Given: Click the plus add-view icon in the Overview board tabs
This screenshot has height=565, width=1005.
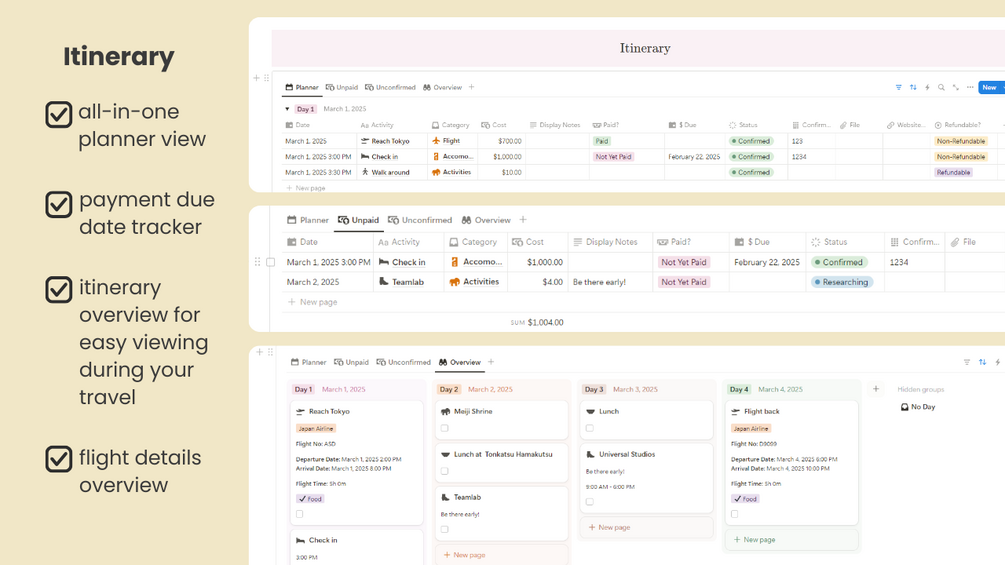Looking at the screenshot, I should 491,362.
